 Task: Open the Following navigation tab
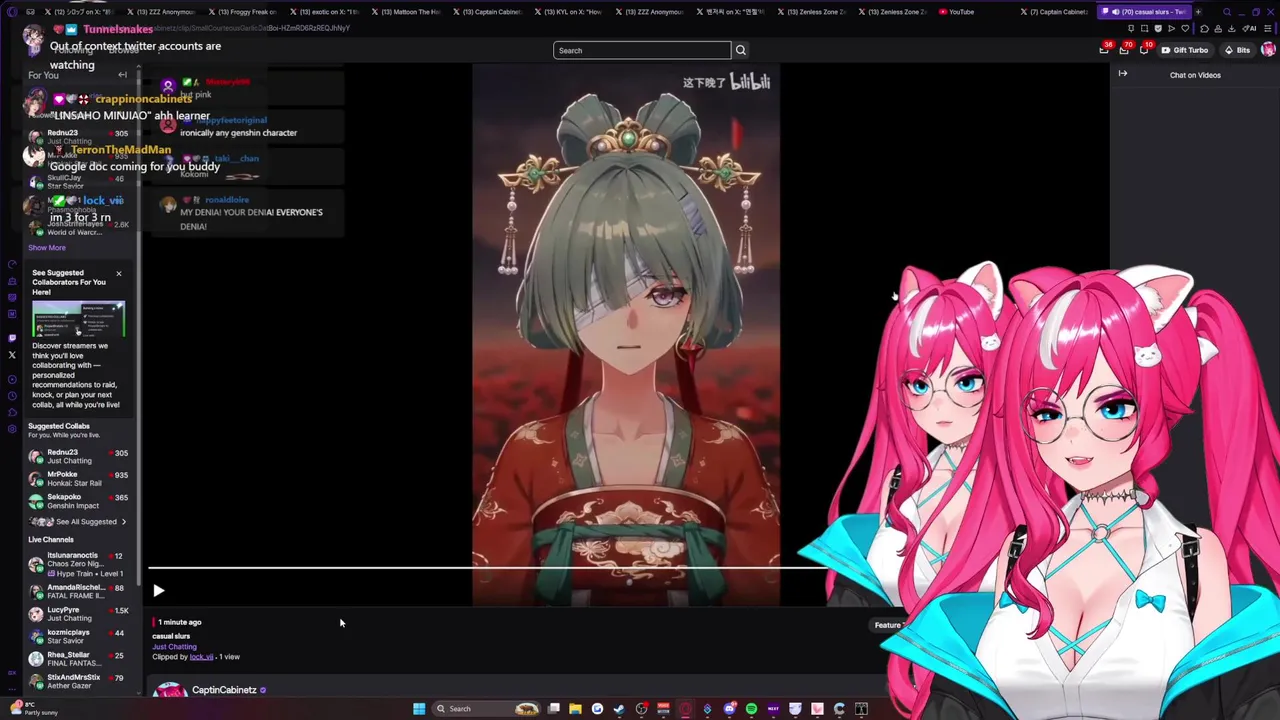(x=73, y=50)
